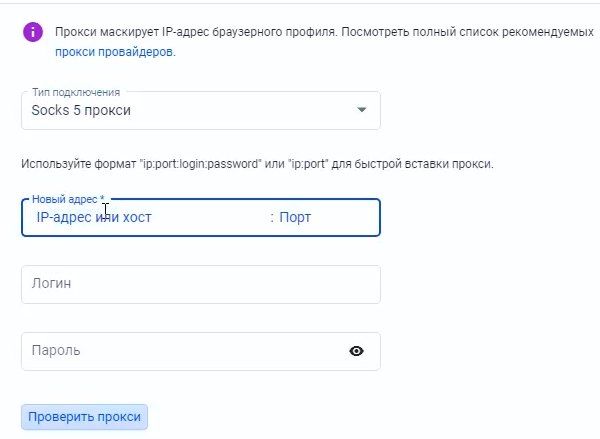Click the Пароль placeholder text
The image size is (600, 439).
click(x=56, y=351)
